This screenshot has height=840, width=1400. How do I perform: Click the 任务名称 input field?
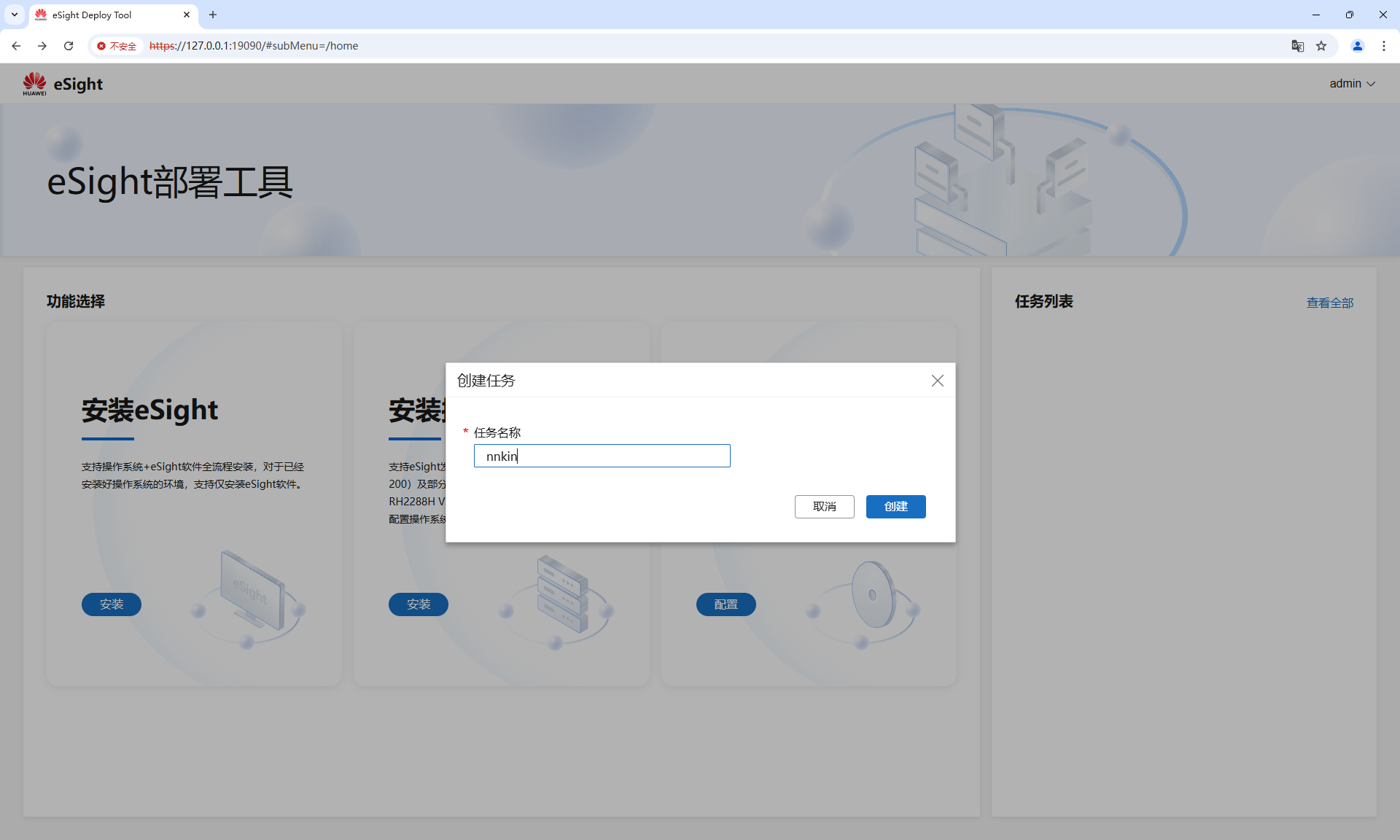(x=602, y=456)
